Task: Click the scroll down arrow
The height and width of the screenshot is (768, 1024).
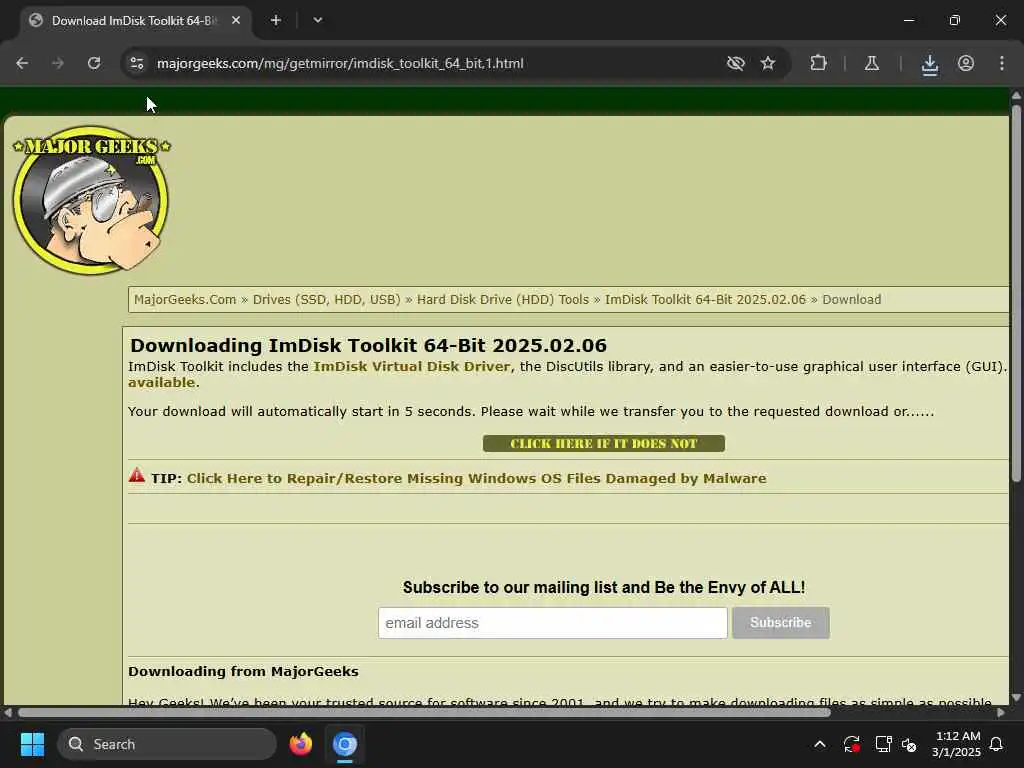Action: [x=1016, y=697]
